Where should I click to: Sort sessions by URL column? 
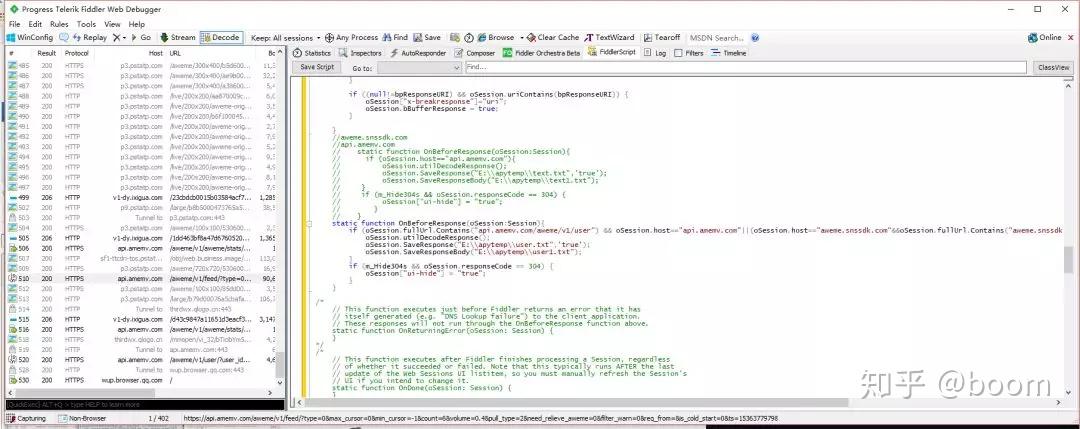(175, 53)
